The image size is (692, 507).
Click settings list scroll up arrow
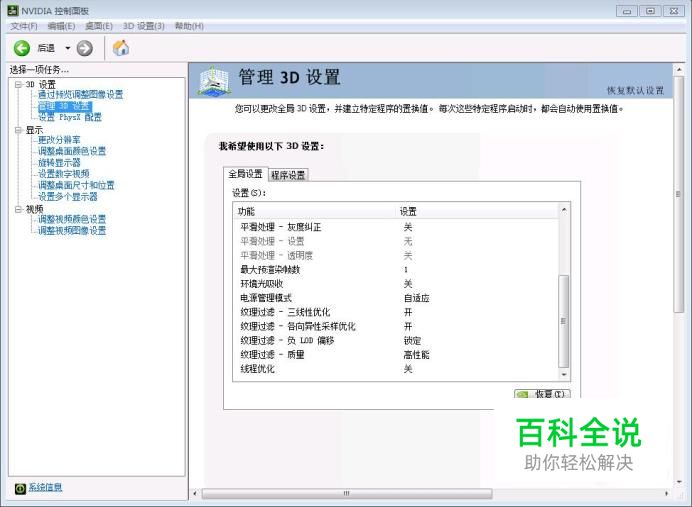[x=564, y=210]
